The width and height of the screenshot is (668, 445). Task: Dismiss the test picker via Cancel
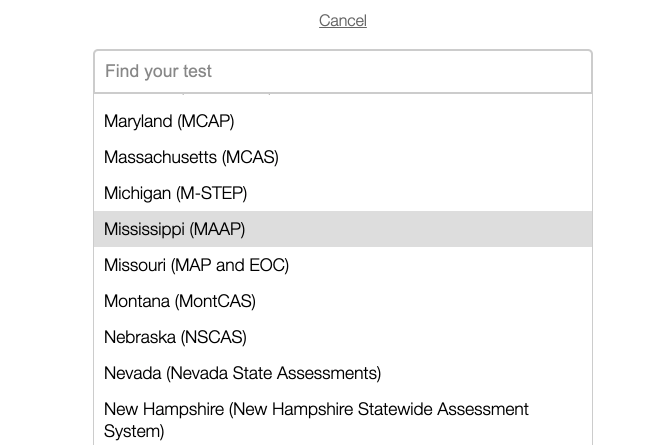coord(342,21)
